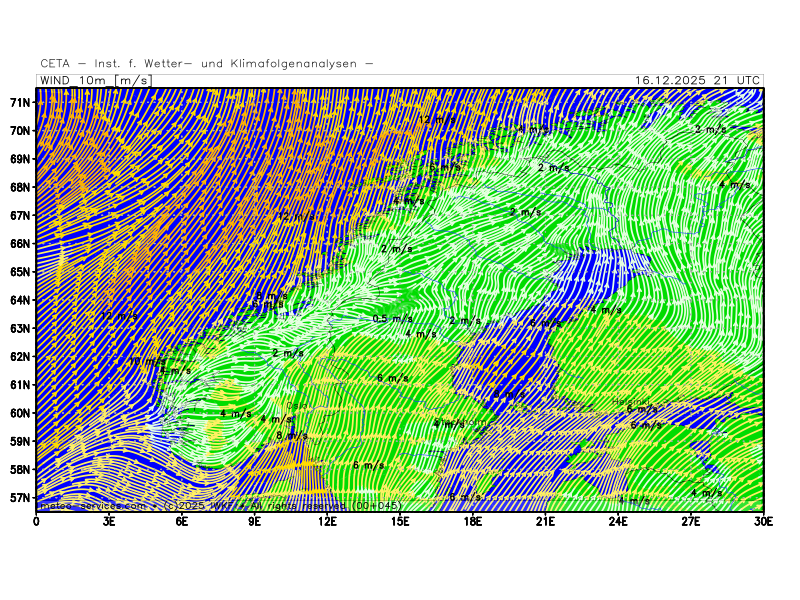This screenshot has width=800, height=600.
Task: Click the 30E longitude axis label
Action: 764,520
